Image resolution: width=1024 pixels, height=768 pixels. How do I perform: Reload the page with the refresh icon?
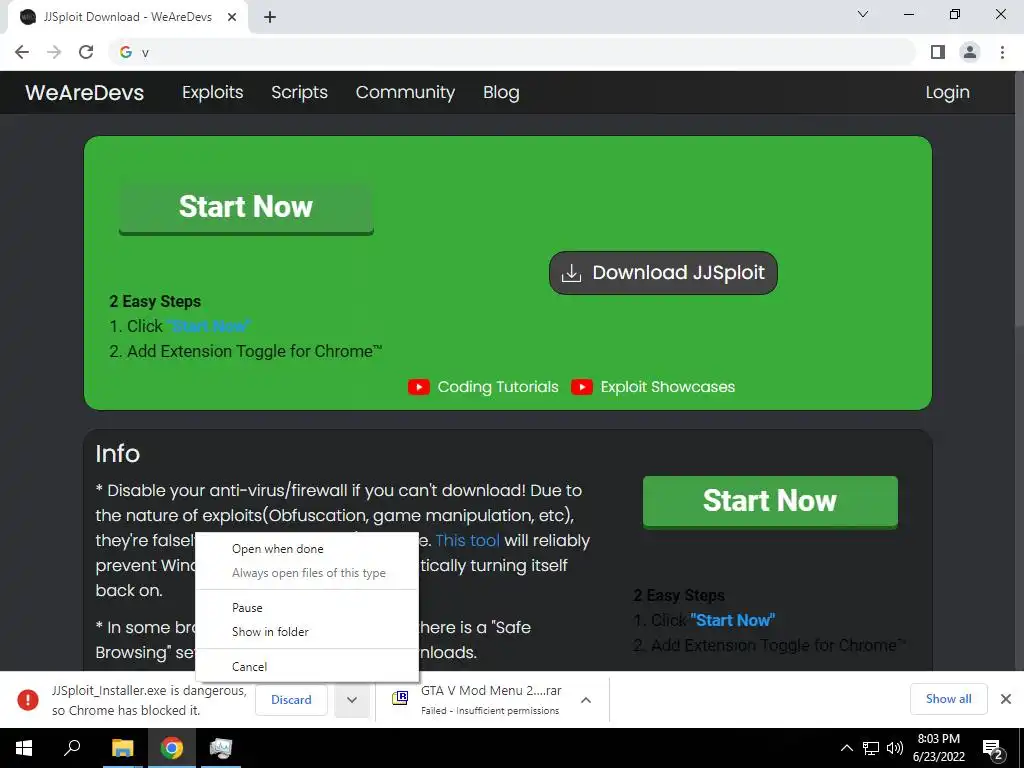click(x=86, y=52)
